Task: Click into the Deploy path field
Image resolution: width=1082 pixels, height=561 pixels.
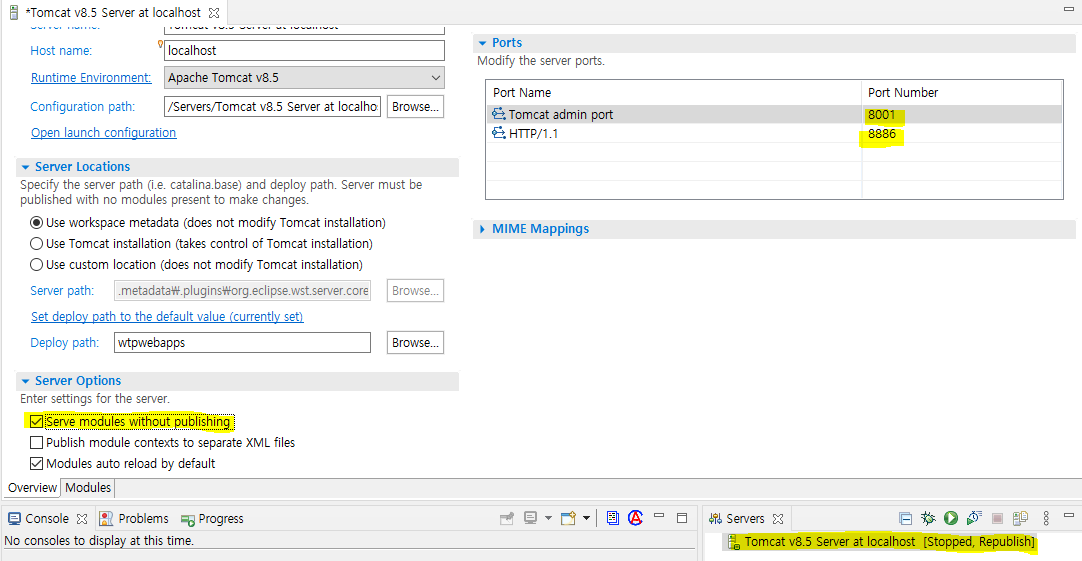Action: (242, 343)
